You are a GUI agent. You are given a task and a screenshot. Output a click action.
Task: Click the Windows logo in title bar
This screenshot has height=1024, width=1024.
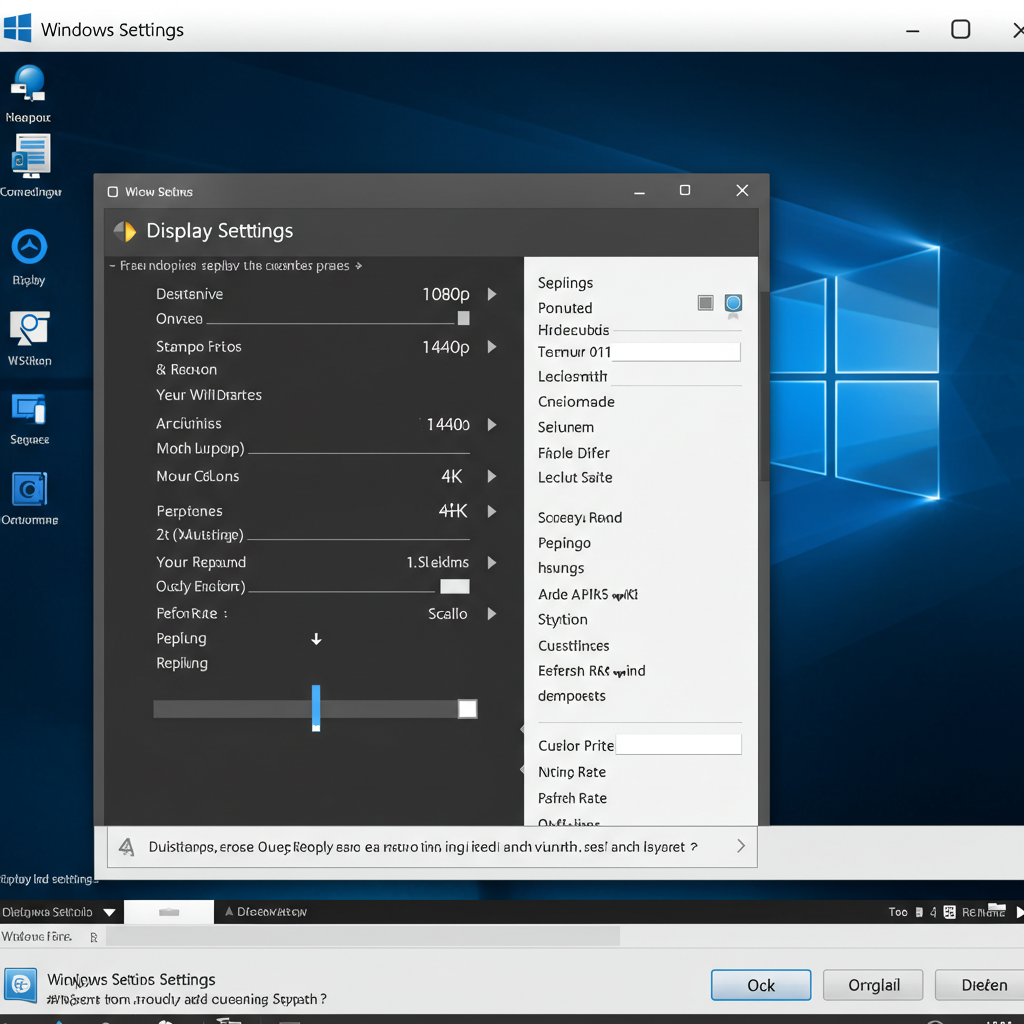(x=17, y=28)
